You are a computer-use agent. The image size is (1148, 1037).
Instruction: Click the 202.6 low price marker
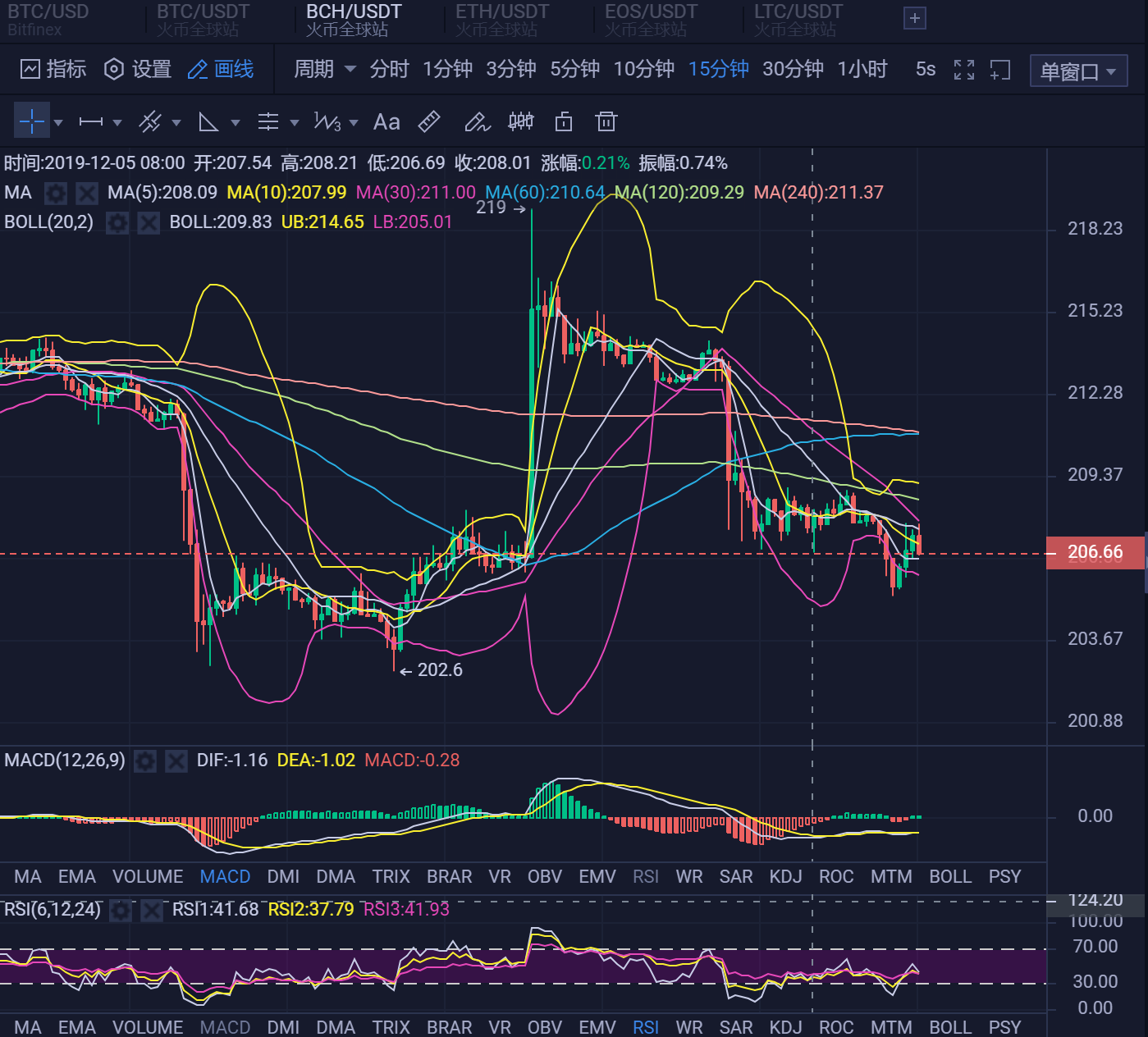pyautogui.click(x=432, y=670)
